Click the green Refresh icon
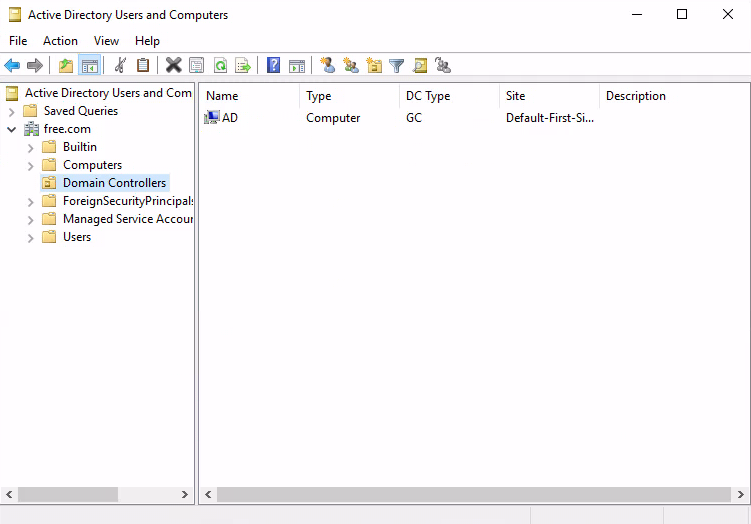The image size is (751, 524). coord(220,65)
